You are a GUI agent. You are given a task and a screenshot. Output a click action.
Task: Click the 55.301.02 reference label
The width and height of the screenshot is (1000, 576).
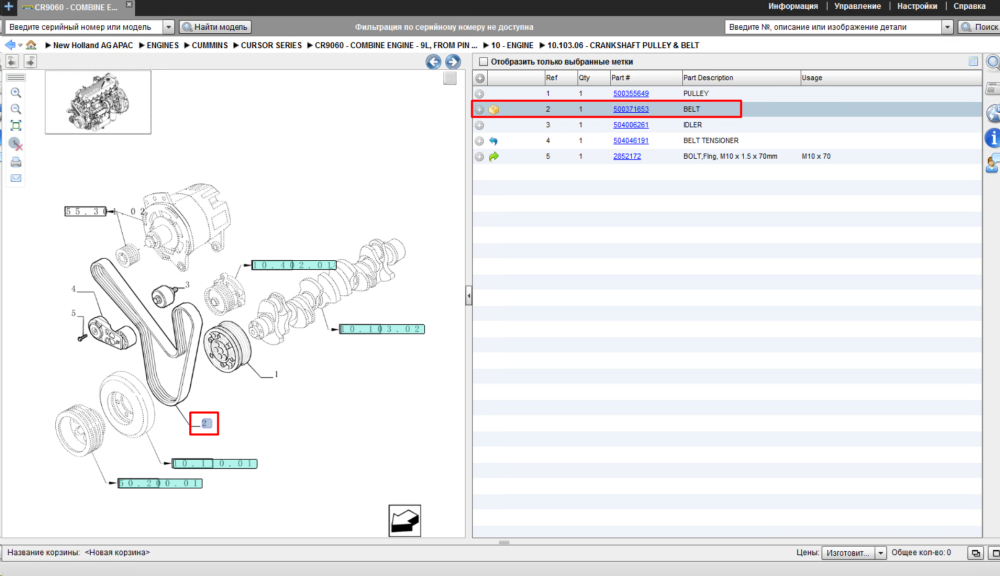tap(85, 211)
